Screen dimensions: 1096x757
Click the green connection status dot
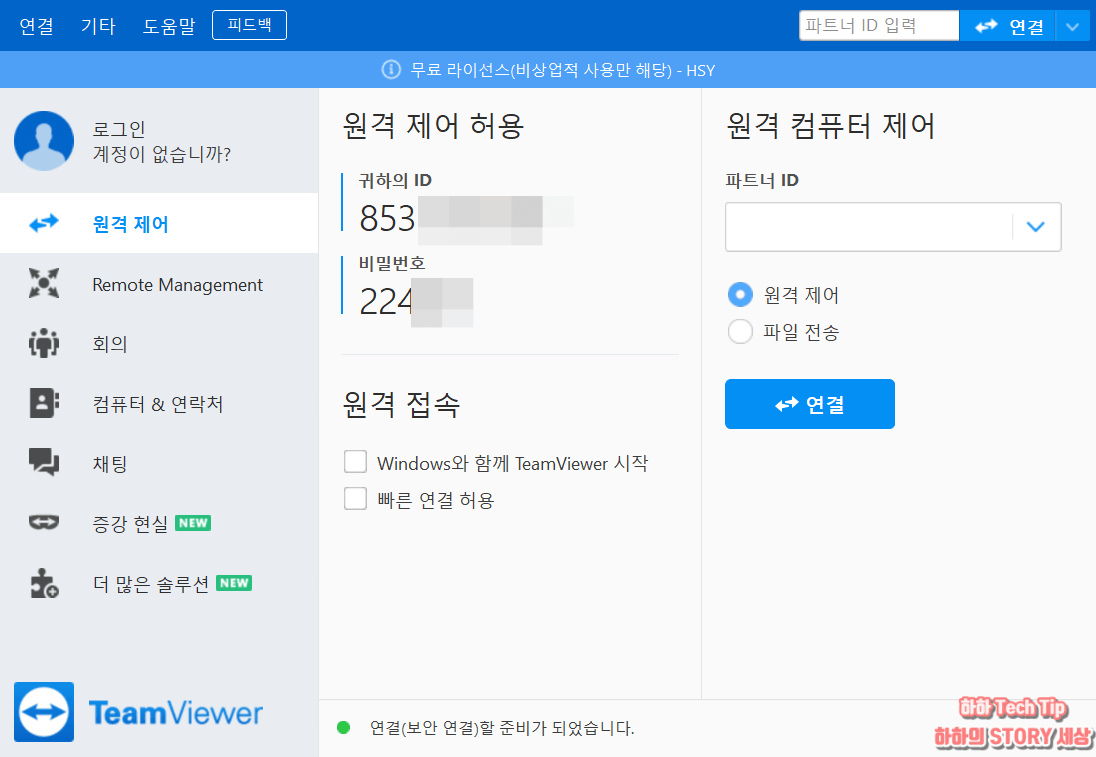point(343,728)
